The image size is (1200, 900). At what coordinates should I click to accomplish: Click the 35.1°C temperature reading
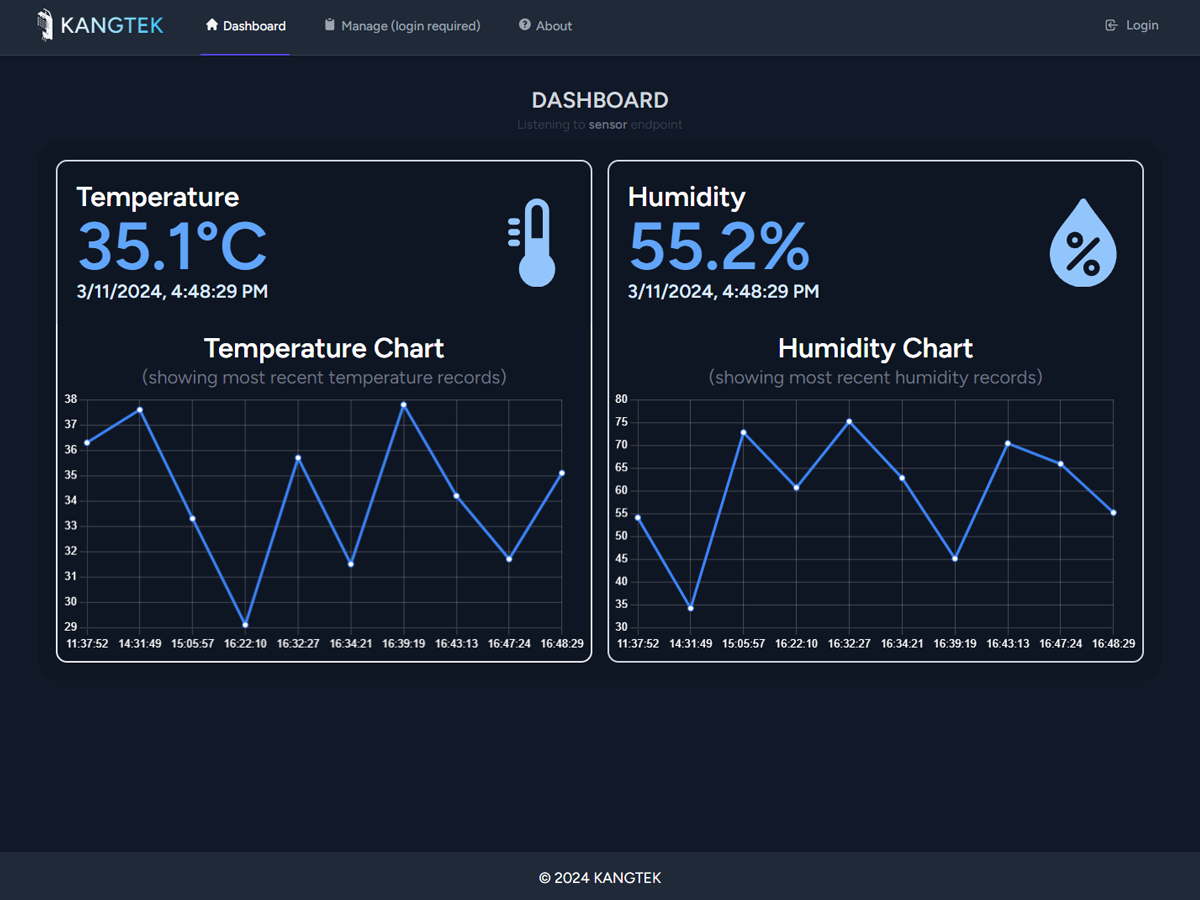pos(172,247)
